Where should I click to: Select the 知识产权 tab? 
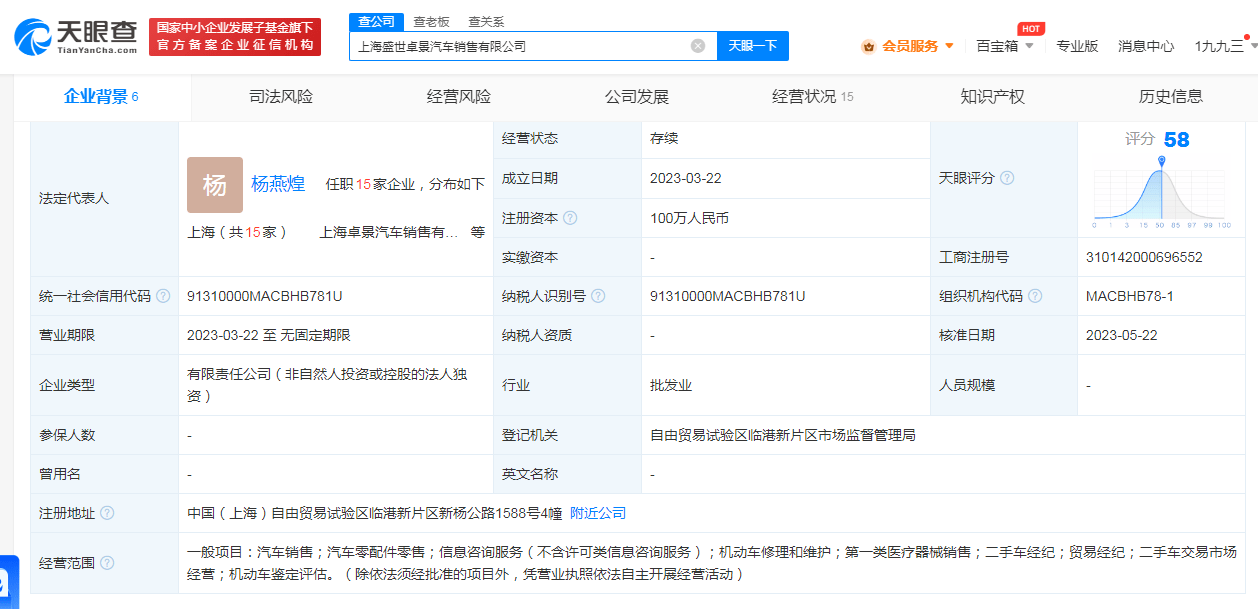pyautogui.click(x=993, y=97)
